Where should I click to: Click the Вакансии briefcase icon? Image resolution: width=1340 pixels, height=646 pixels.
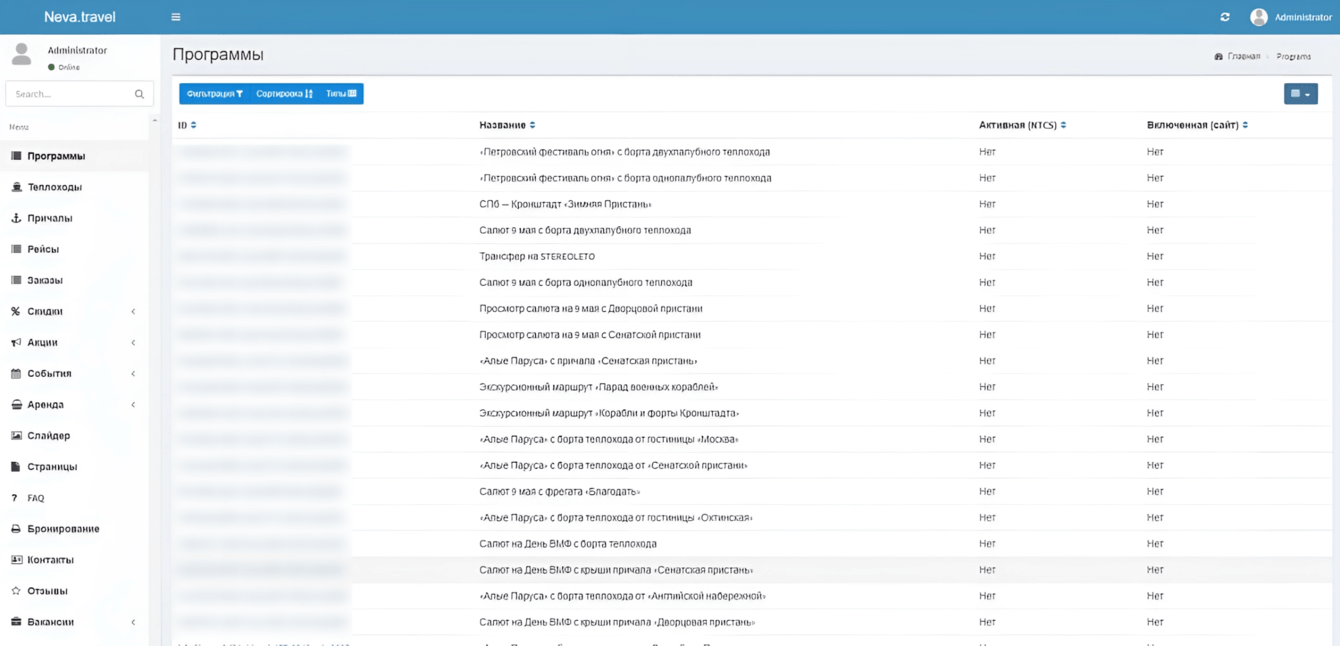click(16, 621)
